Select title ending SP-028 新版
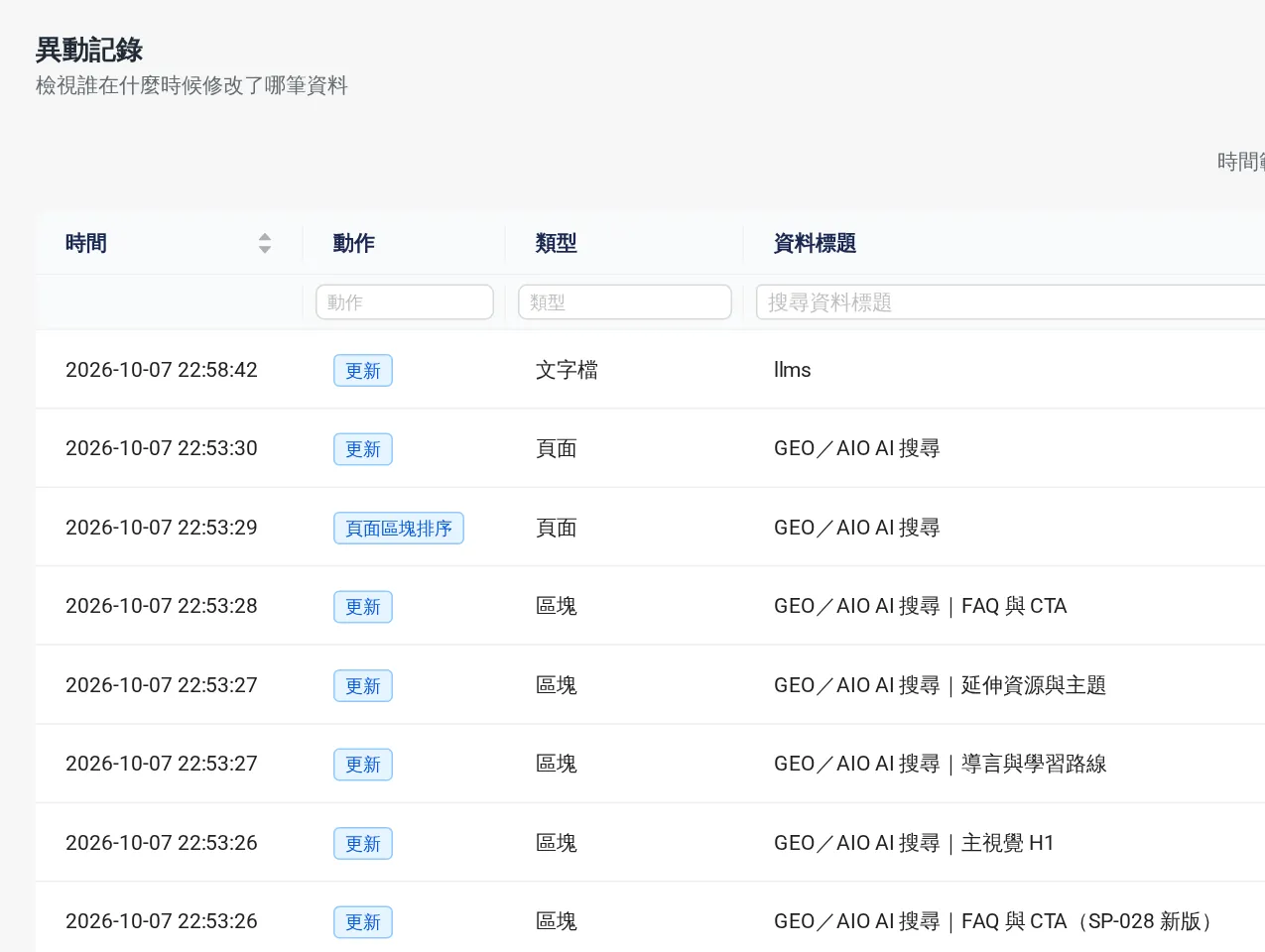1265x952 pixels. point(995,921)
